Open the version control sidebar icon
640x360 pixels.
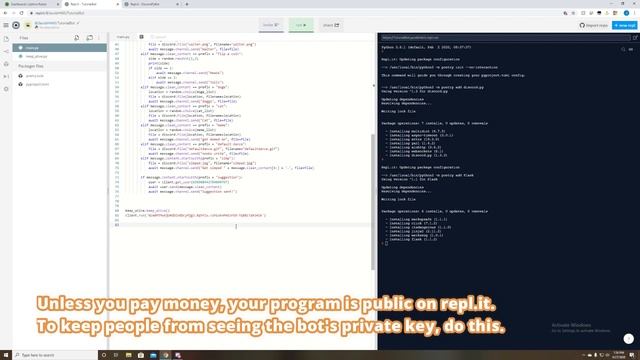tap(6, 51)
